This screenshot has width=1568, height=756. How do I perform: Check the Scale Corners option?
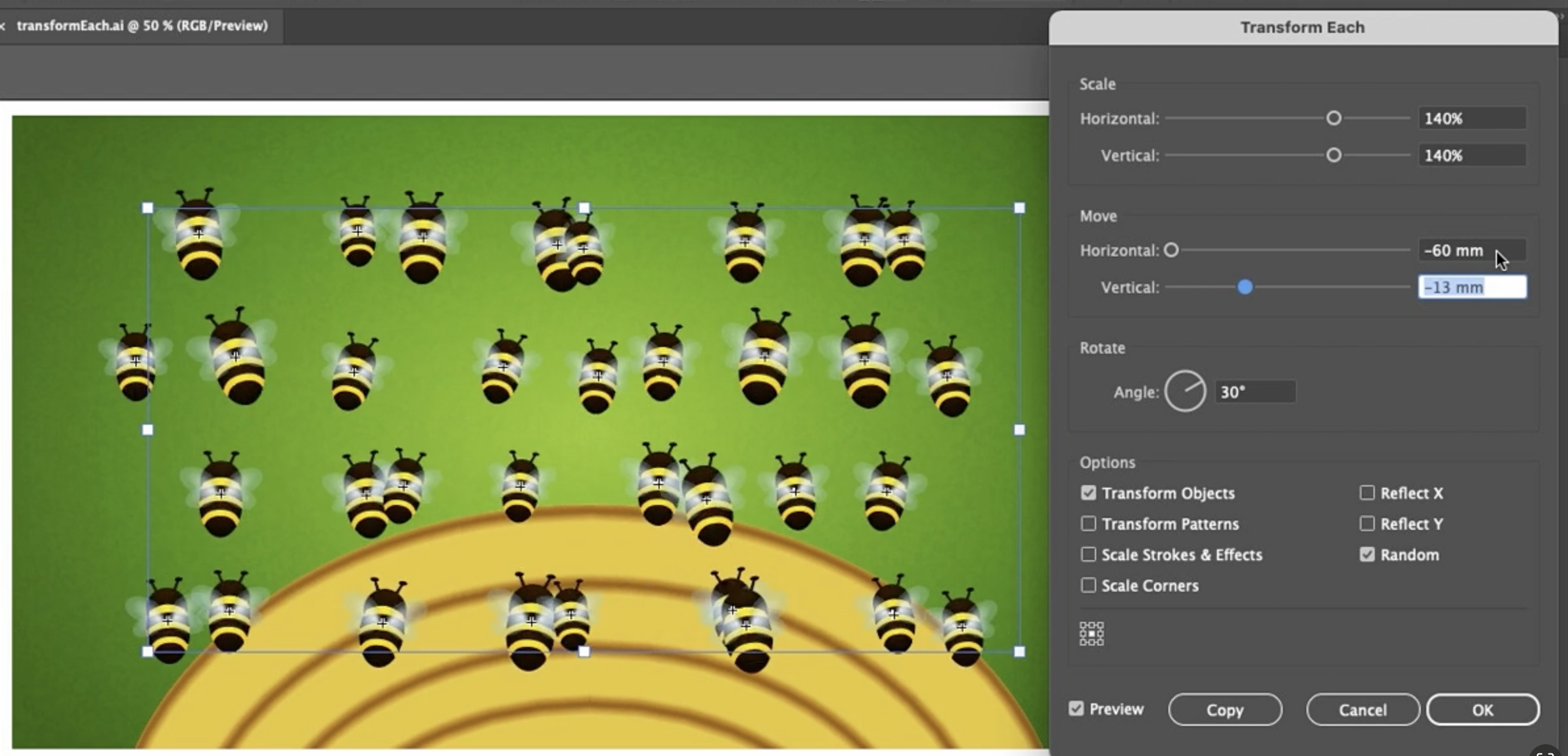(x=1088, y=585)
